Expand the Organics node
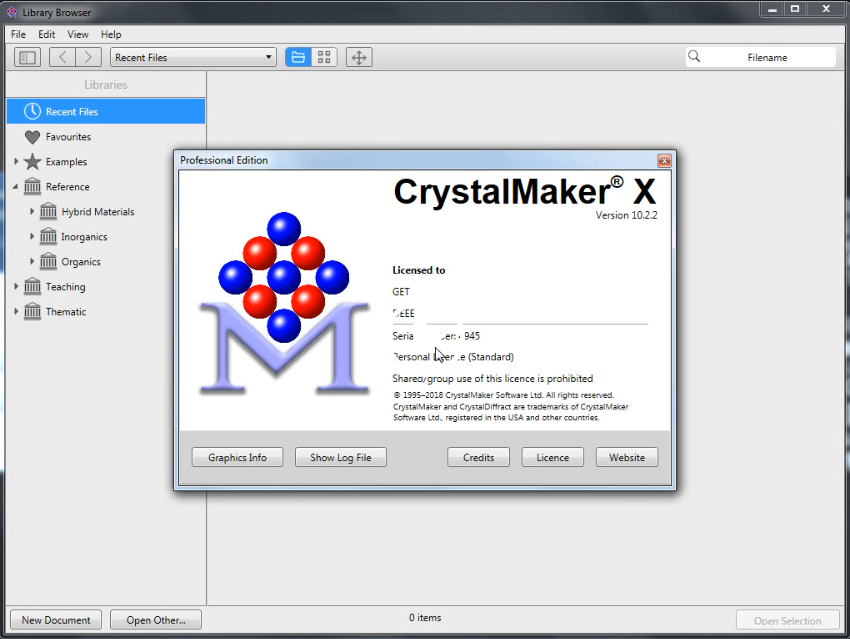The image size is (850, 639). (x=31, y=261)
